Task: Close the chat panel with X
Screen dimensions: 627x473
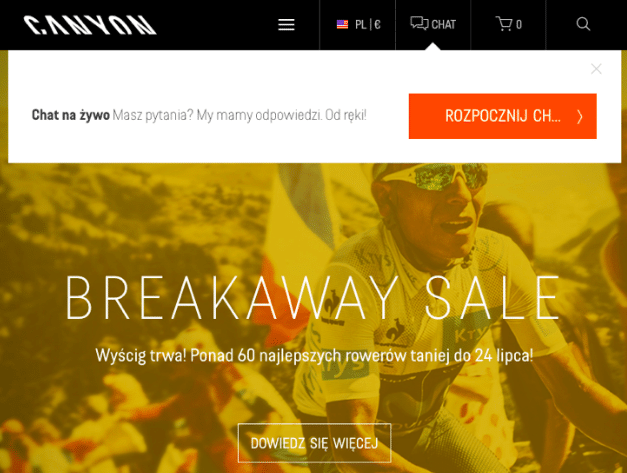Action: coord(596,69)
